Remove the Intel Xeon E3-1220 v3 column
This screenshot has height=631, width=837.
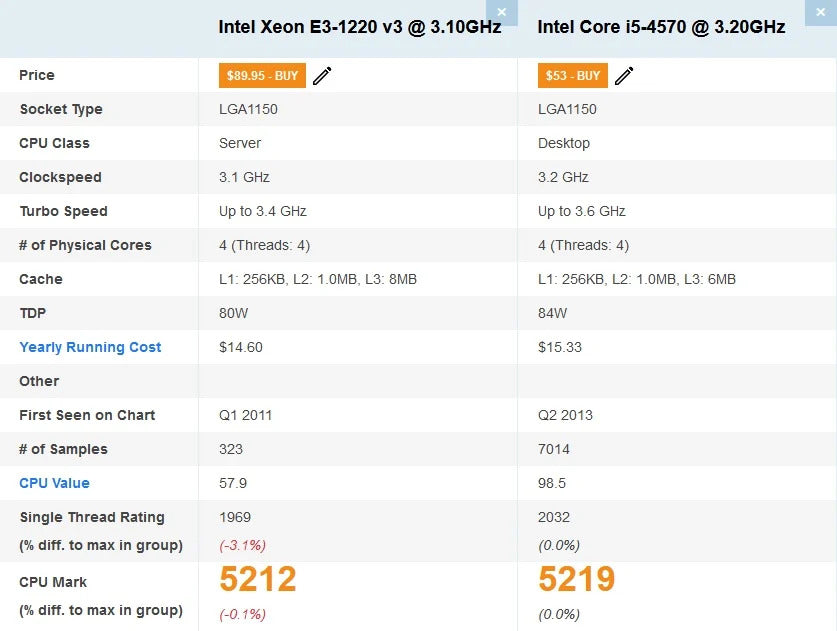coord(502,12)
